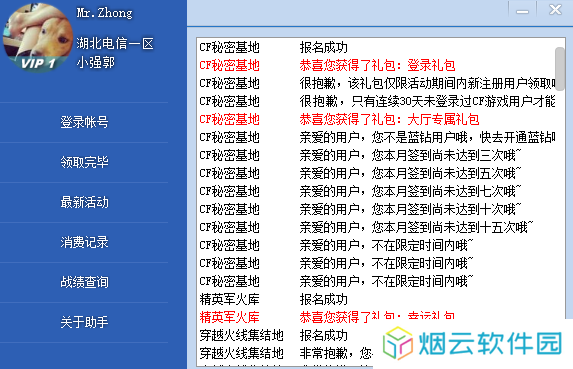
Task: Click the log list vertical scrollbar thumb
Action: [560, 68]
